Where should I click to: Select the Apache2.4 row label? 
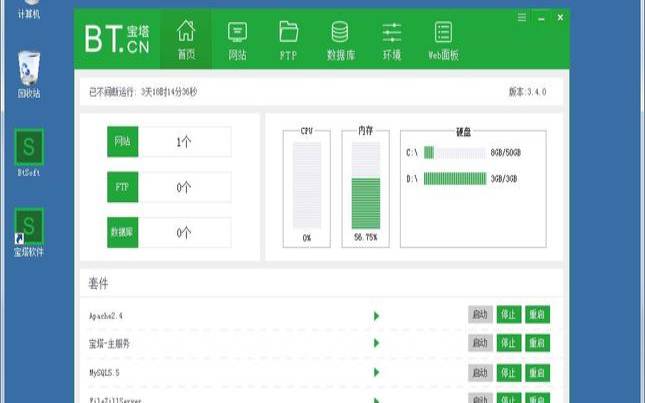click(106, 316)
